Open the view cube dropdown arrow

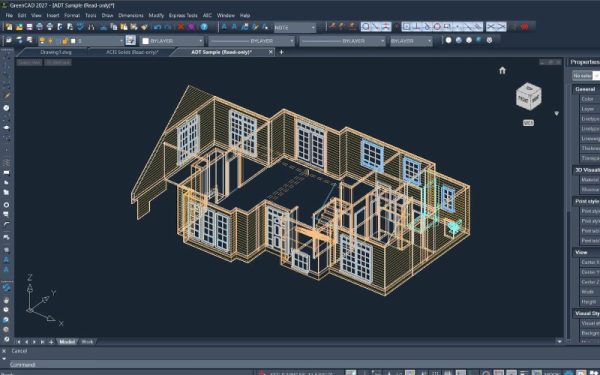557,113
